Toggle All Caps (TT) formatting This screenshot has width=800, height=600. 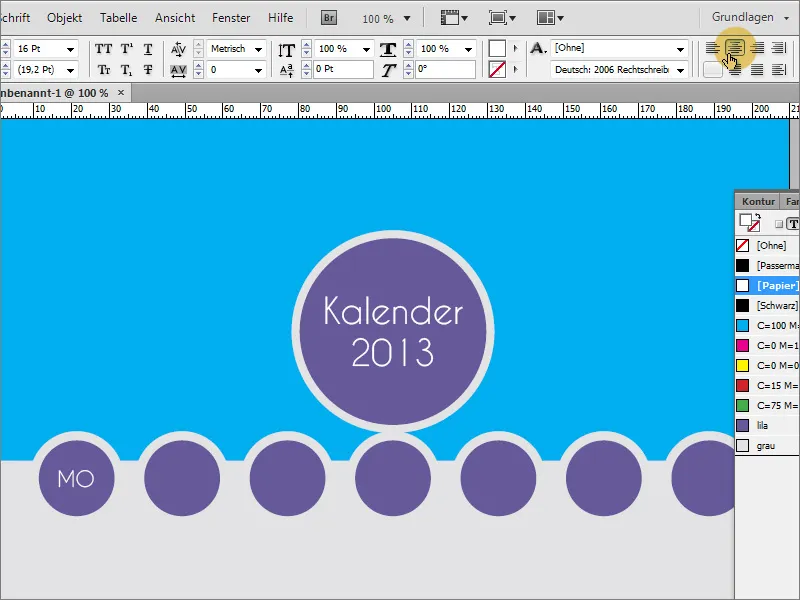pyautogui.click(x=104, y=49)
